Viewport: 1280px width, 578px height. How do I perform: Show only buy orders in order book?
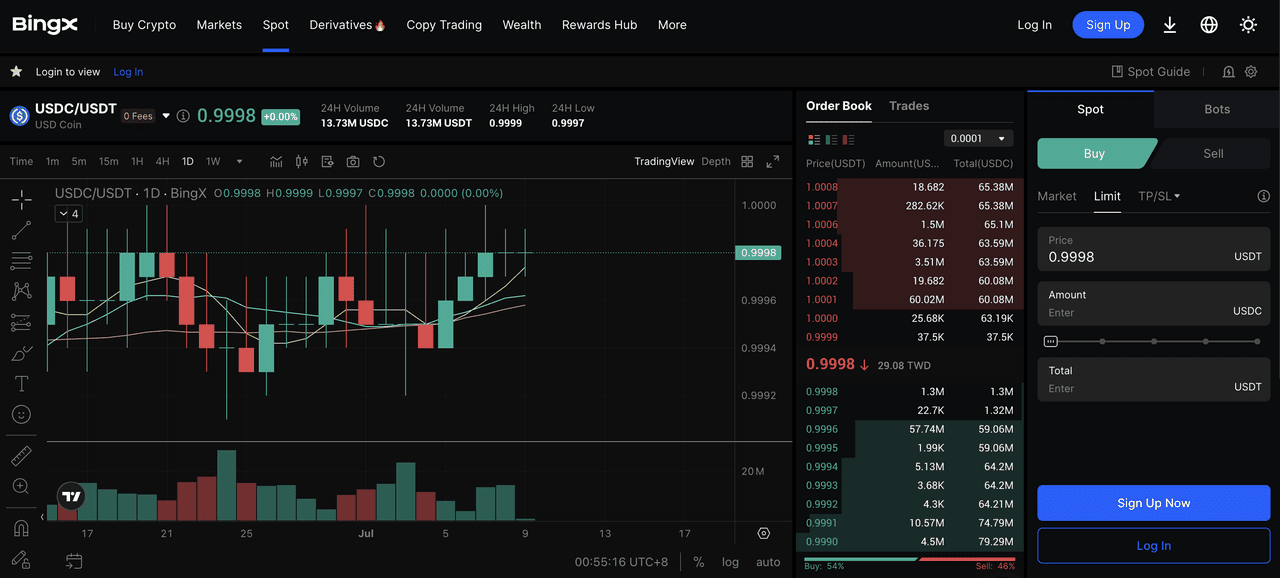tap(832, 139)
